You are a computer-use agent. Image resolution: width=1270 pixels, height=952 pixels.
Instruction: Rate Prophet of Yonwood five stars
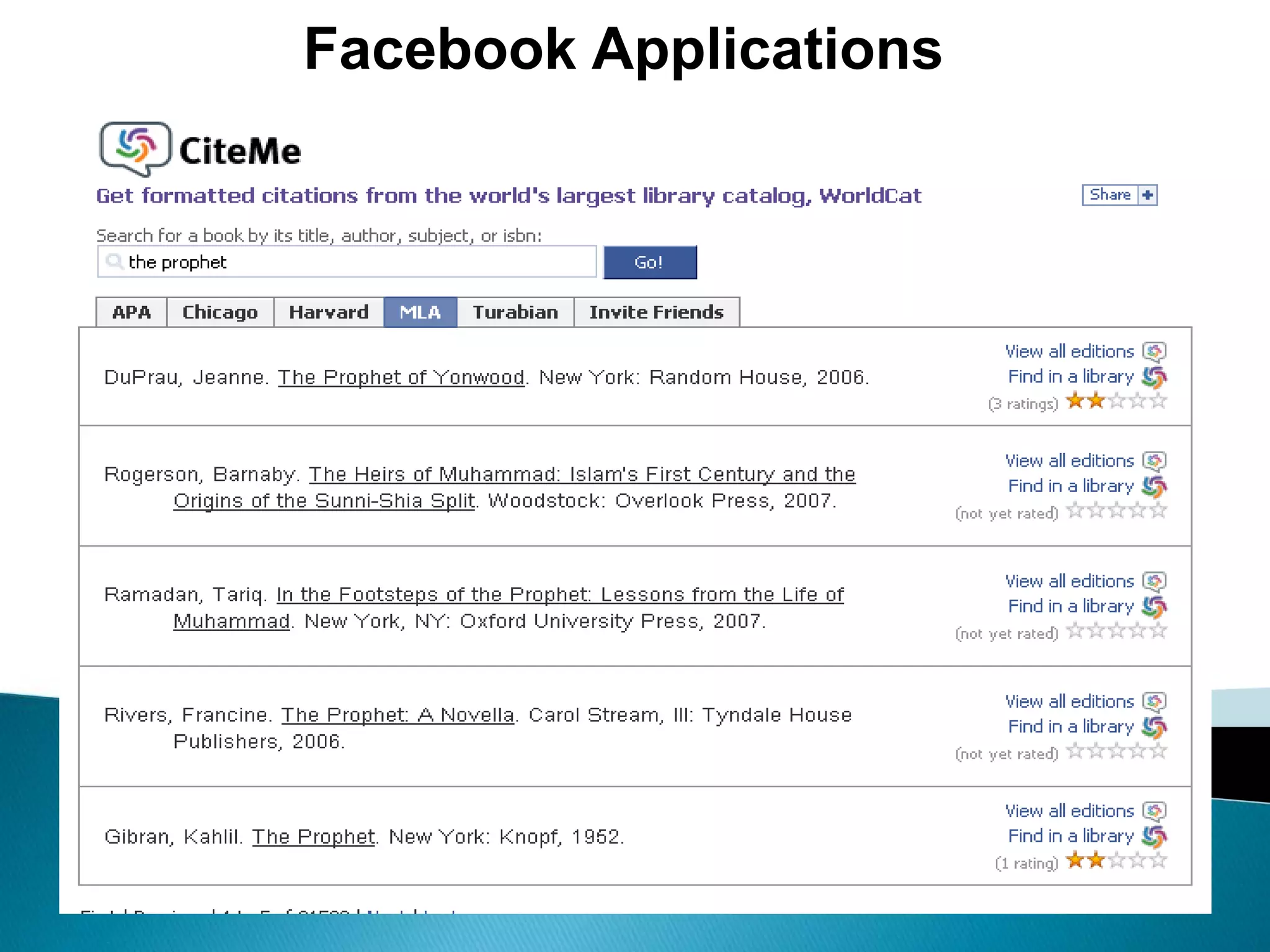click(1158, 402)
